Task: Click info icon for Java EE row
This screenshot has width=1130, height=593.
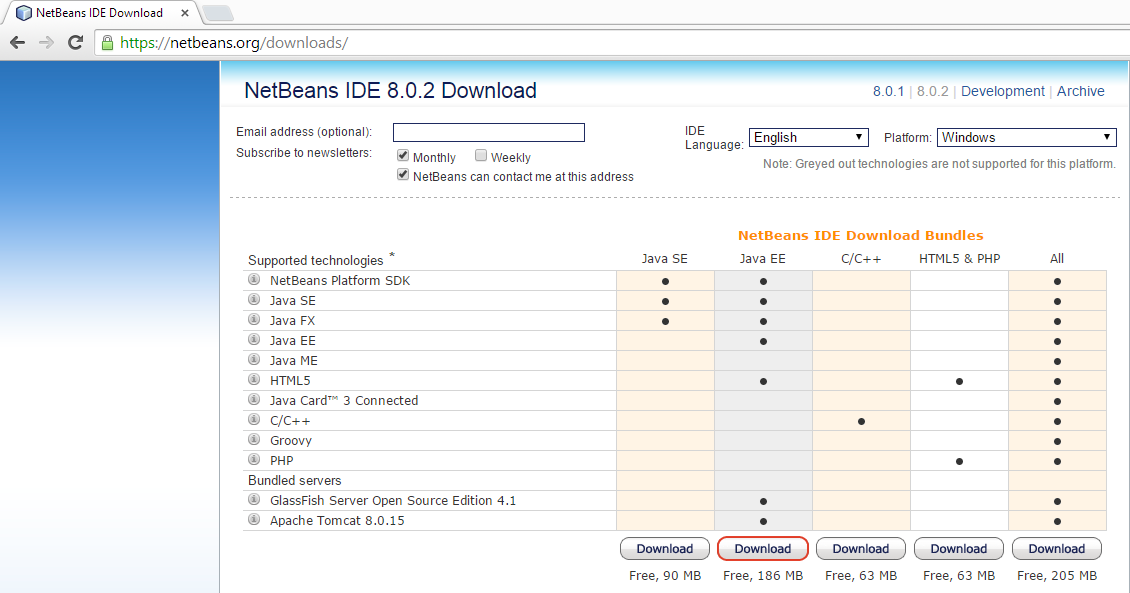Action: 254,339
